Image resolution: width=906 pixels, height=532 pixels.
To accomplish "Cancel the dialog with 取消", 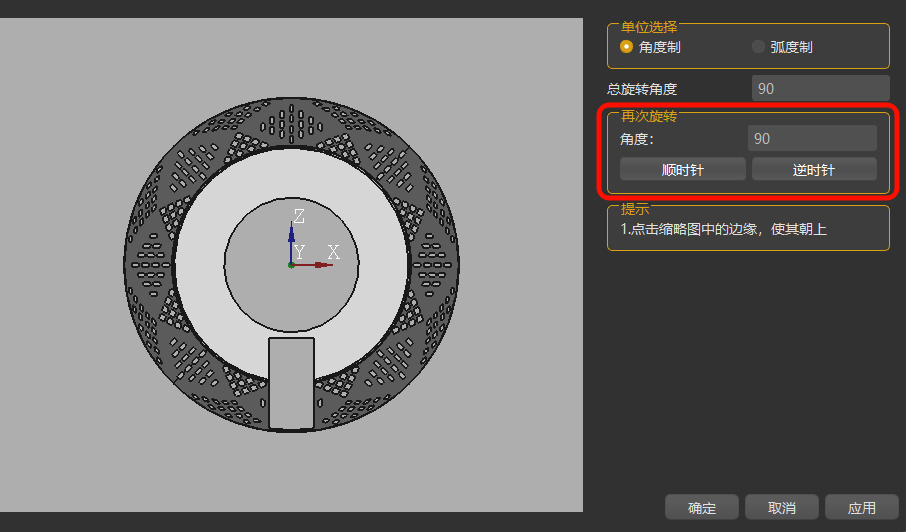I will (781, 508).
